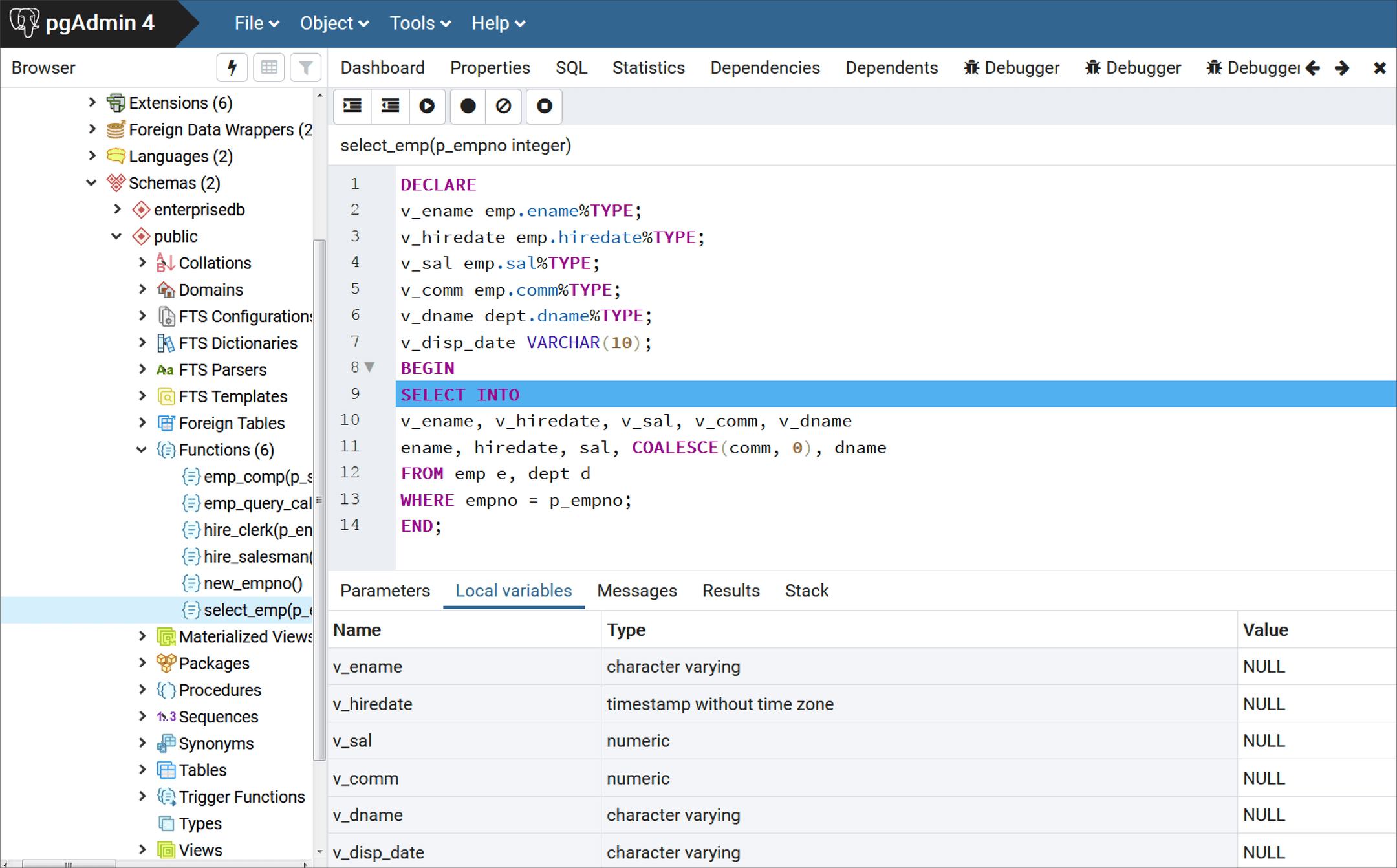The image size is (1397, 868).
Task: Collapse code fold arrow at line 8
Action: point(370,367)
